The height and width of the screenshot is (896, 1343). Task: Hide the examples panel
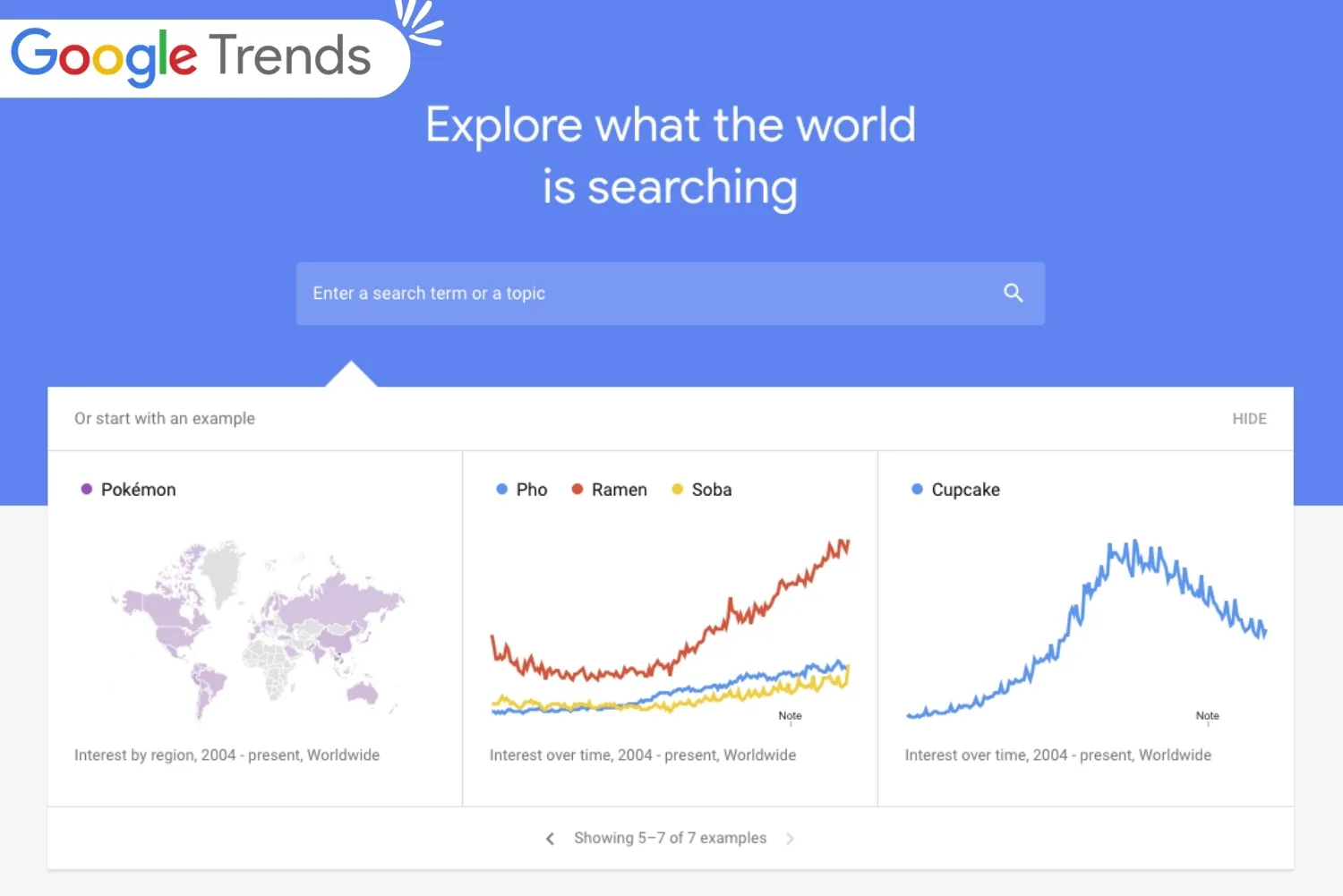click(1249, 419)
